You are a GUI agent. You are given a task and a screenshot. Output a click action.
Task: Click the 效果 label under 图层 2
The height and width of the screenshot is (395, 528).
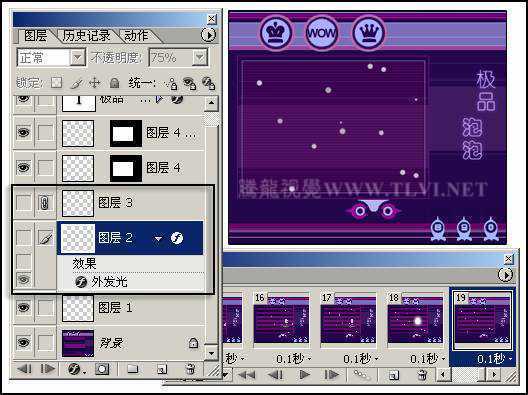[x=84, y=263]
